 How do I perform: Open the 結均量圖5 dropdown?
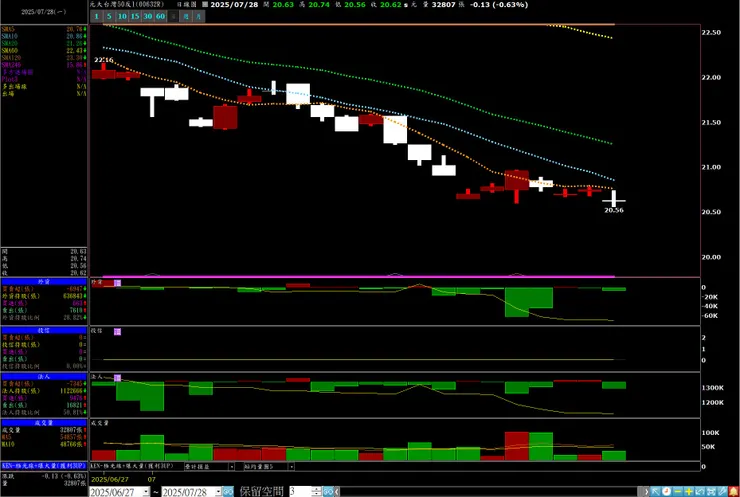pyautogui.click(x=291, y=466)
